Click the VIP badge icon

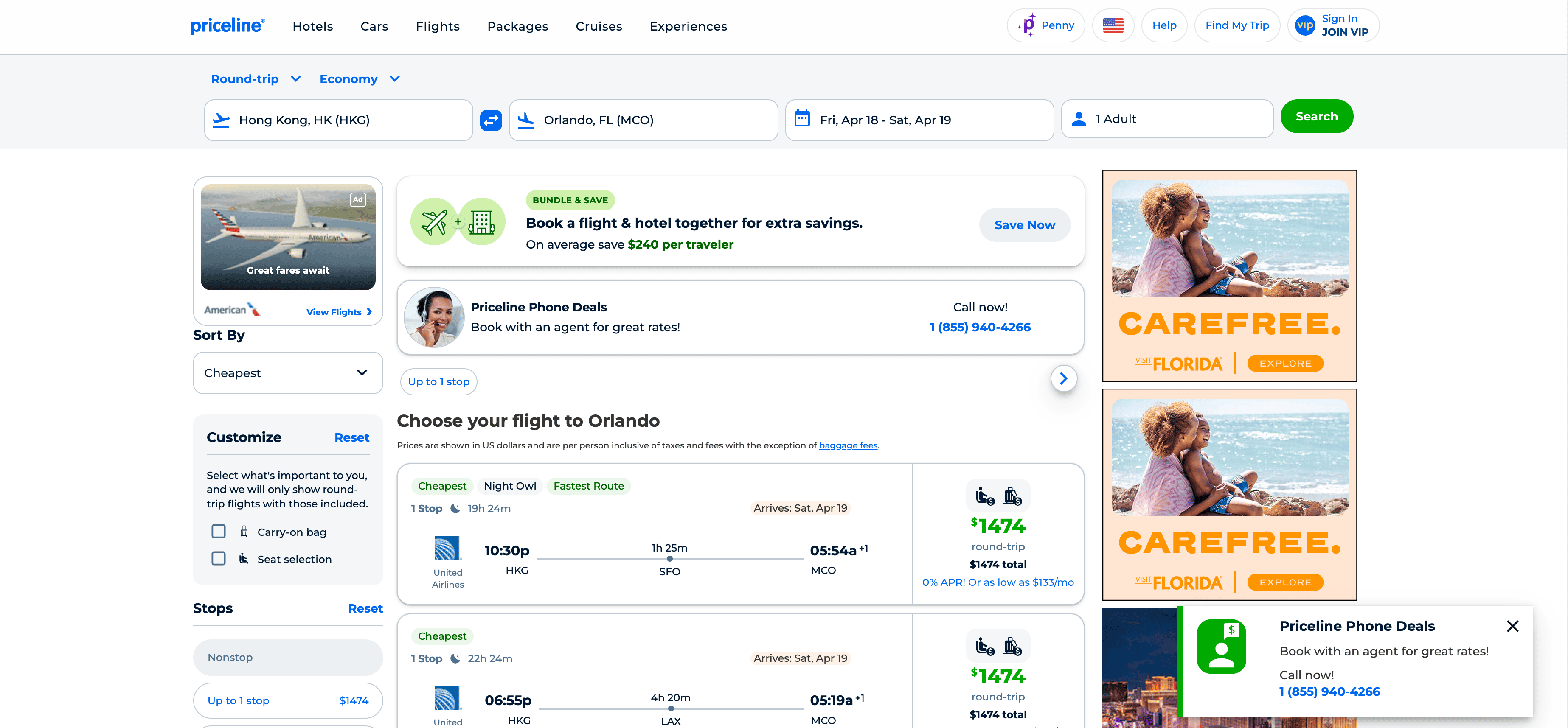[x=1304, y=25]
